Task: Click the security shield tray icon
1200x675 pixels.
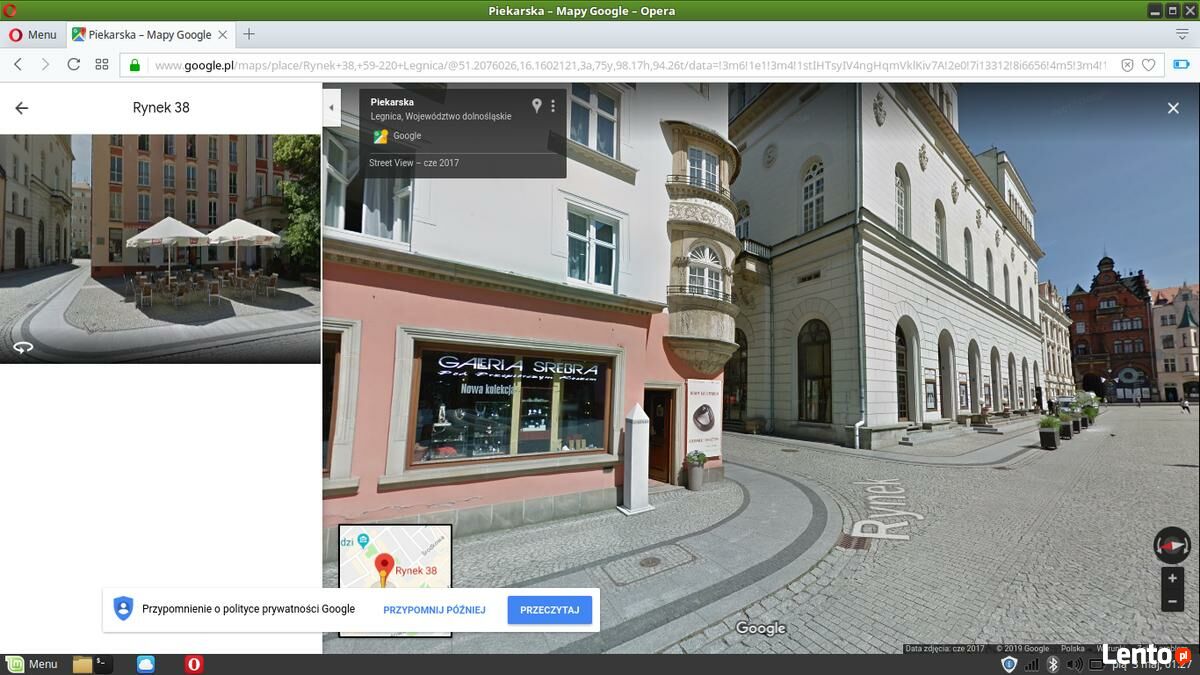Action: tap(1009, 664)
